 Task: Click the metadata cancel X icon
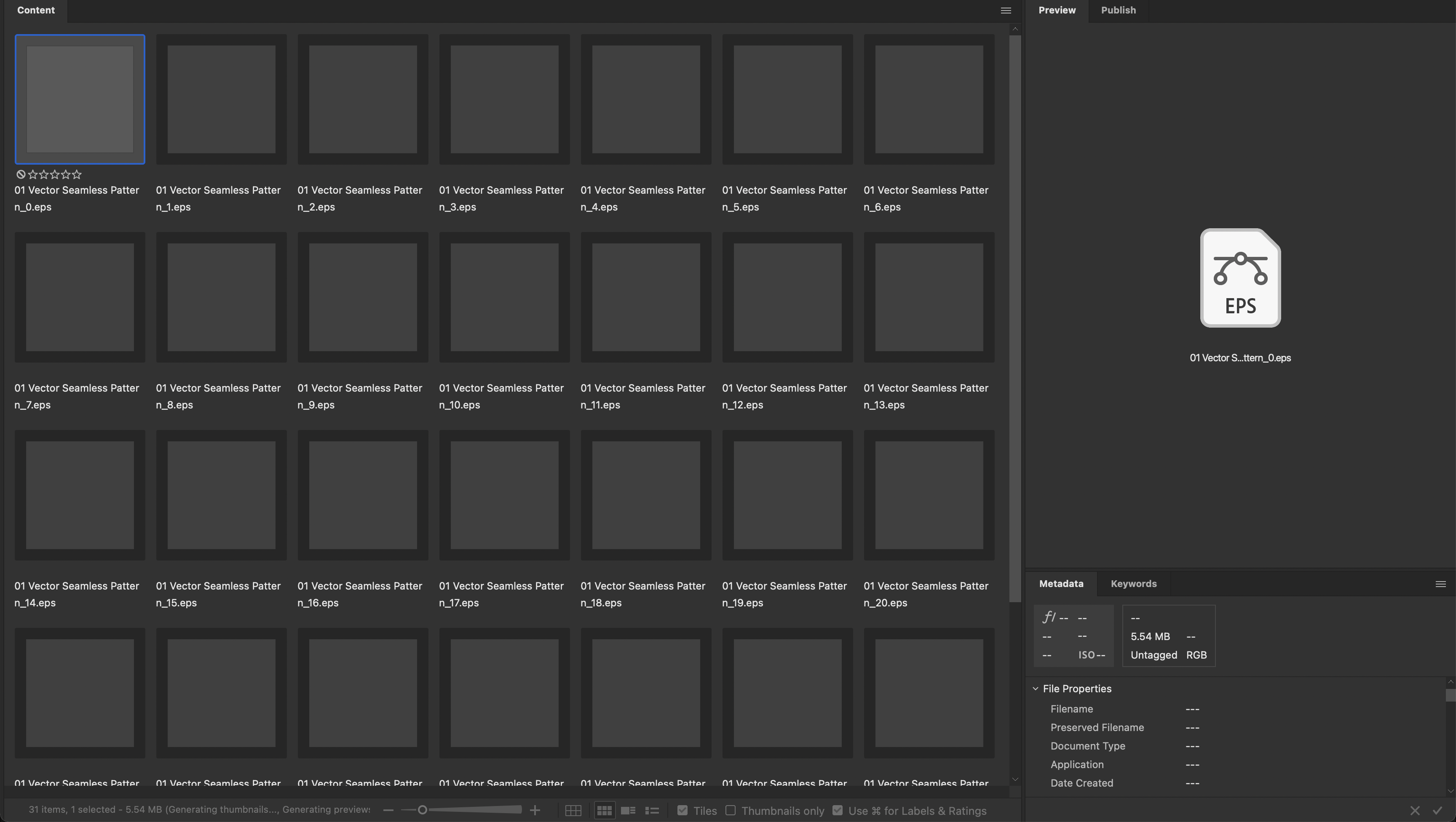tap(1415, 811)
